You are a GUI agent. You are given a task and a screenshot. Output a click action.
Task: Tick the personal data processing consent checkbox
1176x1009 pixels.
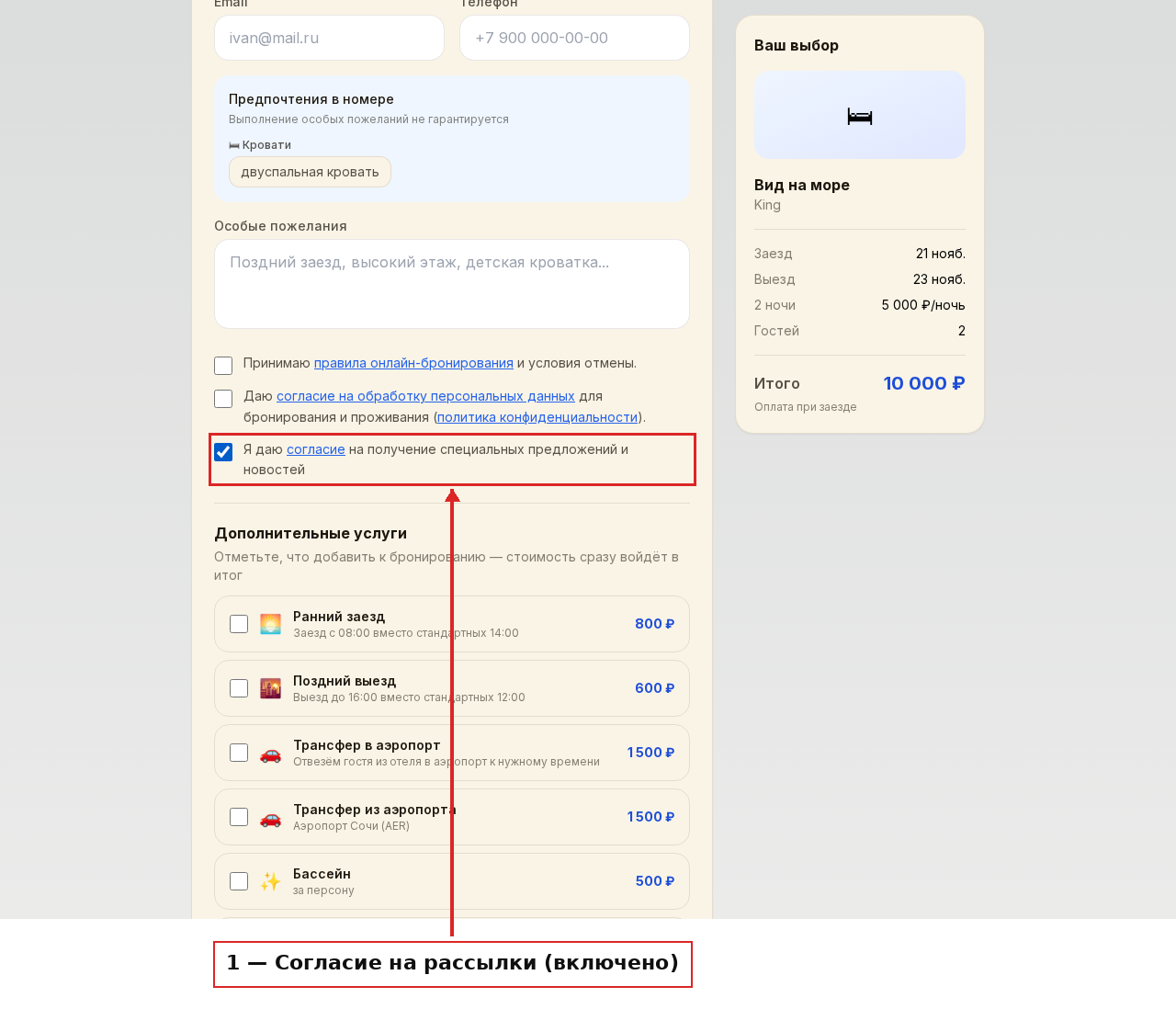tap(223, 399)
